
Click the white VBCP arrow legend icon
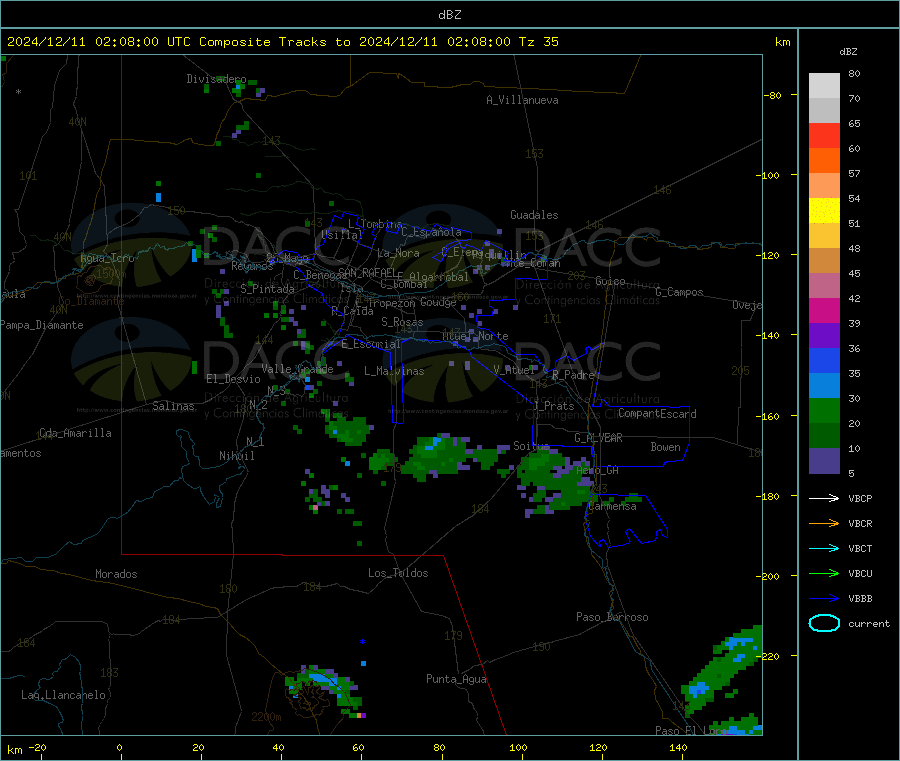coord(824,498)
